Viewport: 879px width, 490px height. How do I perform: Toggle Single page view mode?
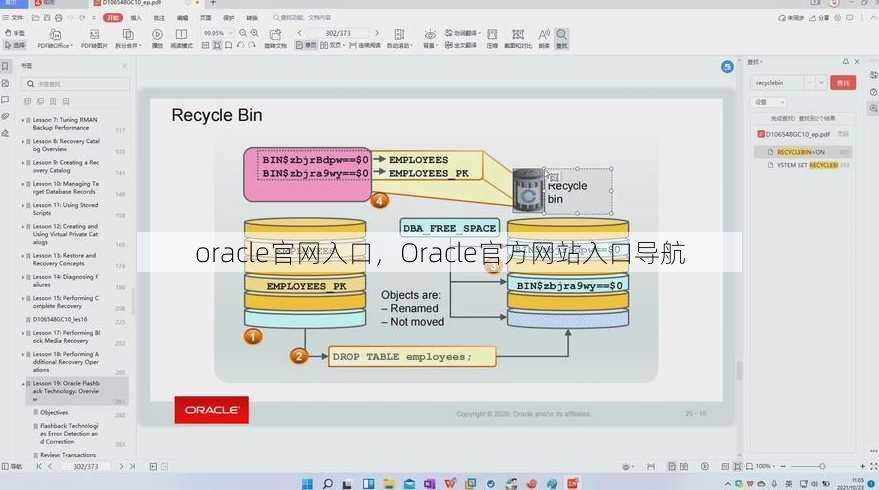click(x=306, y=45)
